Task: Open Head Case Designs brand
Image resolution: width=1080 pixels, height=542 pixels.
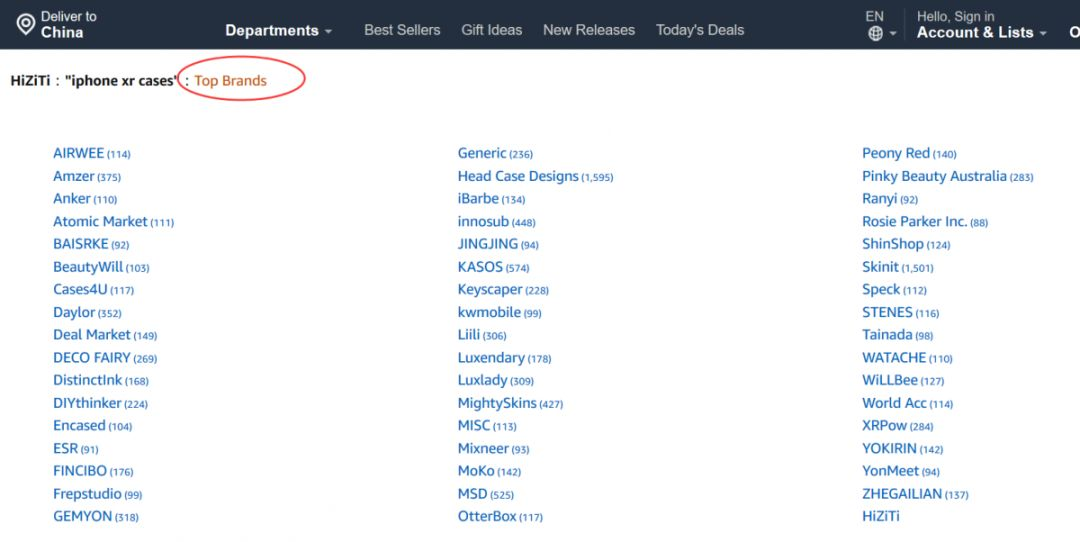Action: (518, 177)
